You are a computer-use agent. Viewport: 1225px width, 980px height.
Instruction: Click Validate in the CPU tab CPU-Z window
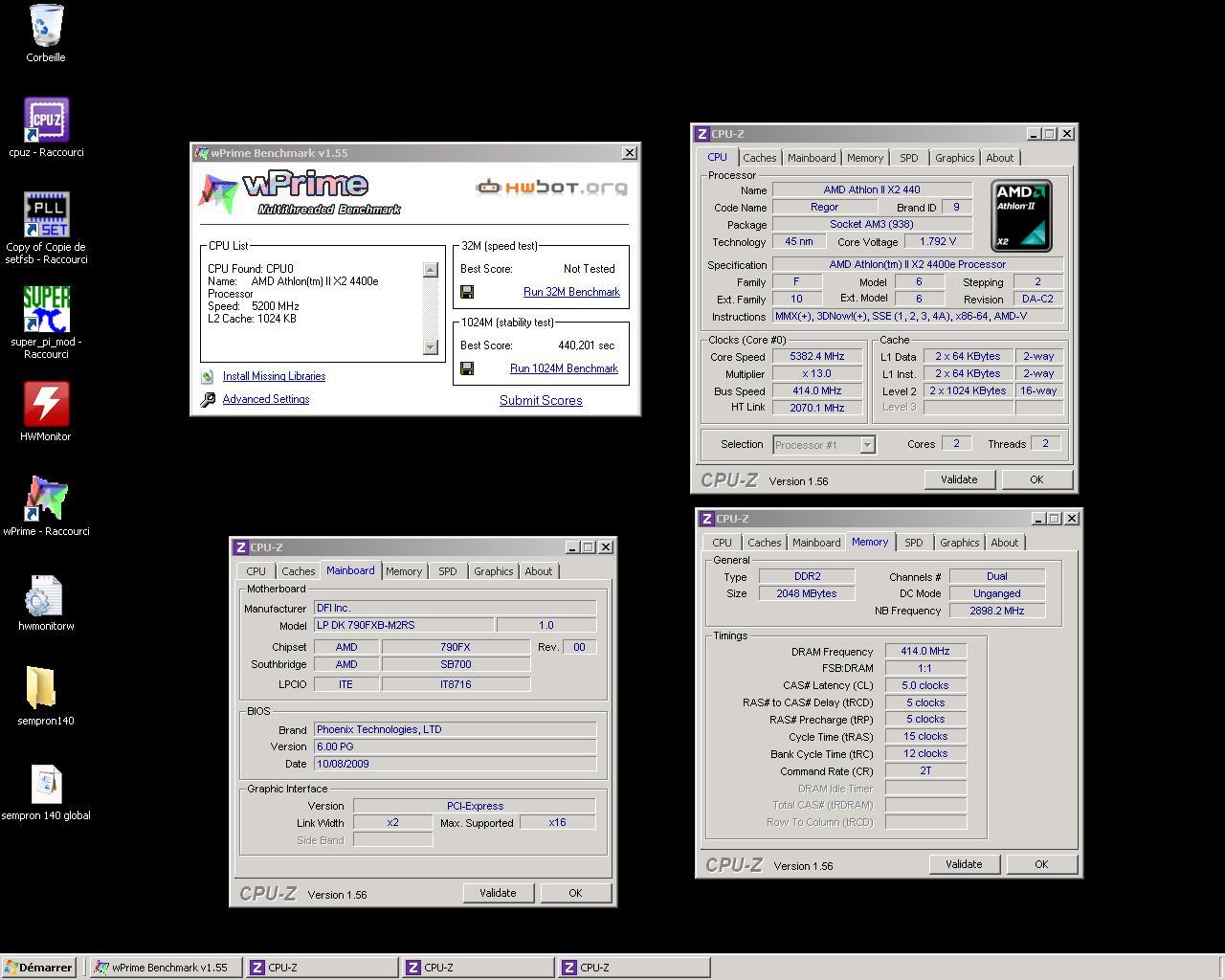coord(959,479)
